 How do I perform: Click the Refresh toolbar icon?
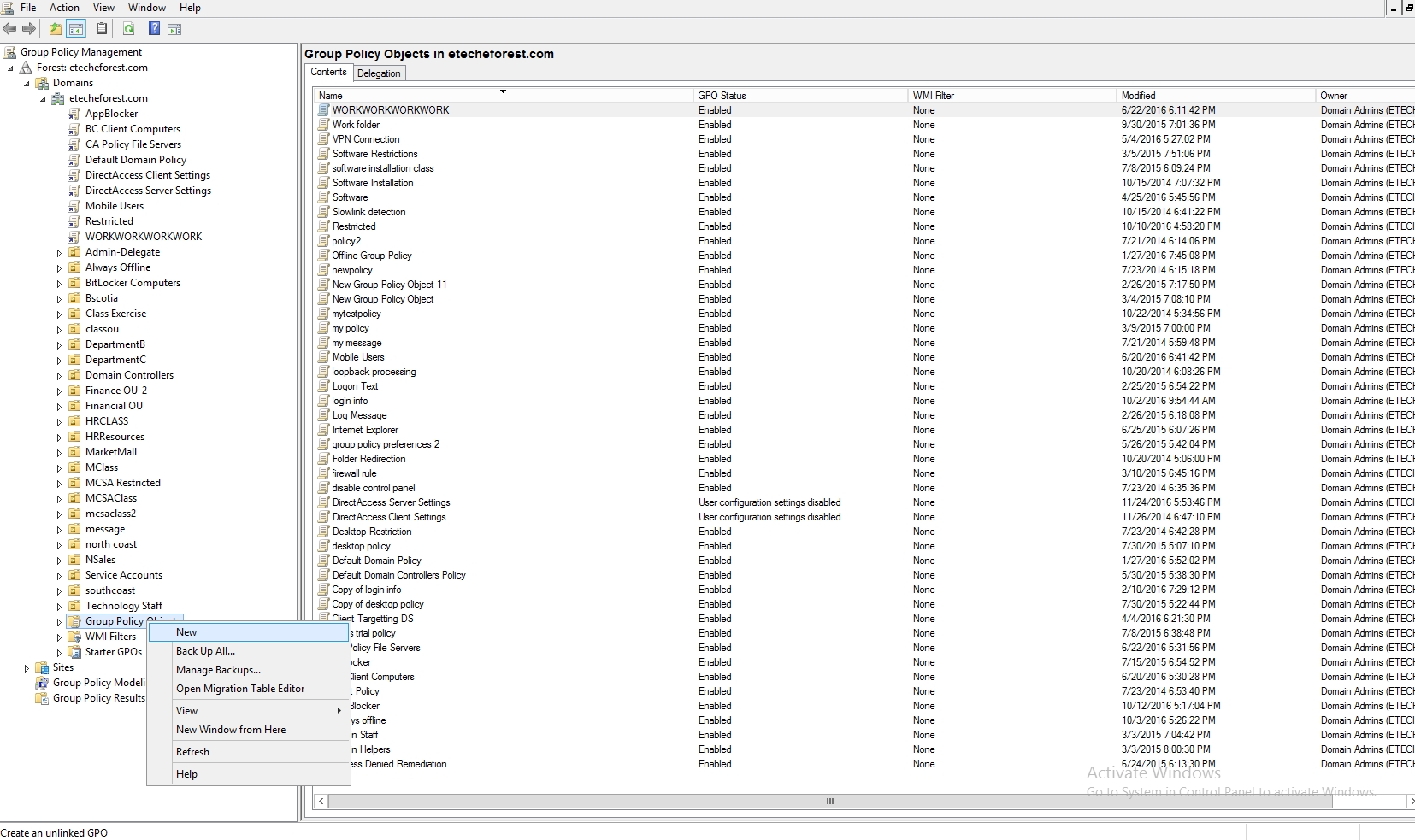pos(128,29)
